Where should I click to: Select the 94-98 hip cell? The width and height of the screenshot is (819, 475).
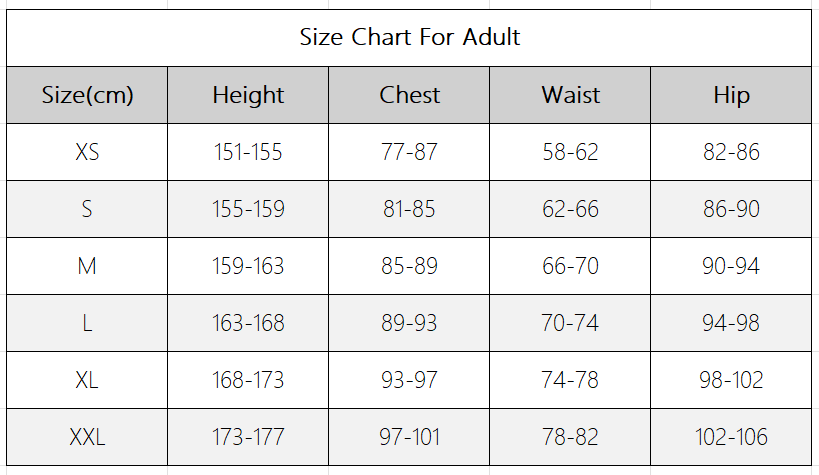(731, 323)
